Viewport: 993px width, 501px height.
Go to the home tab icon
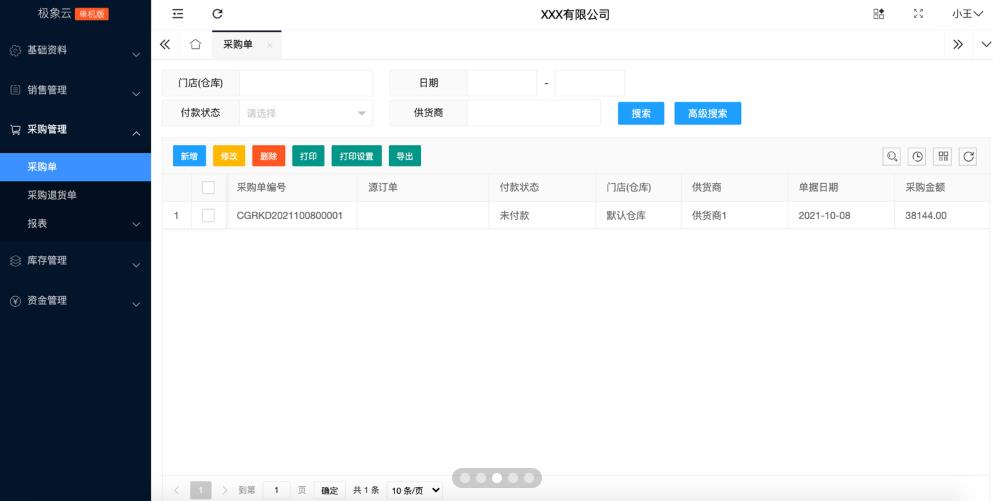click(196, 44)
